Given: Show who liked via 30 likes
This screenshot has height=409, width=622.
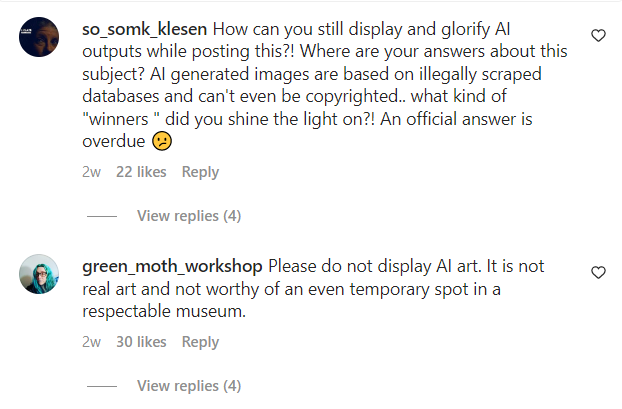Looking at the screenshot, I should point(141,342).
